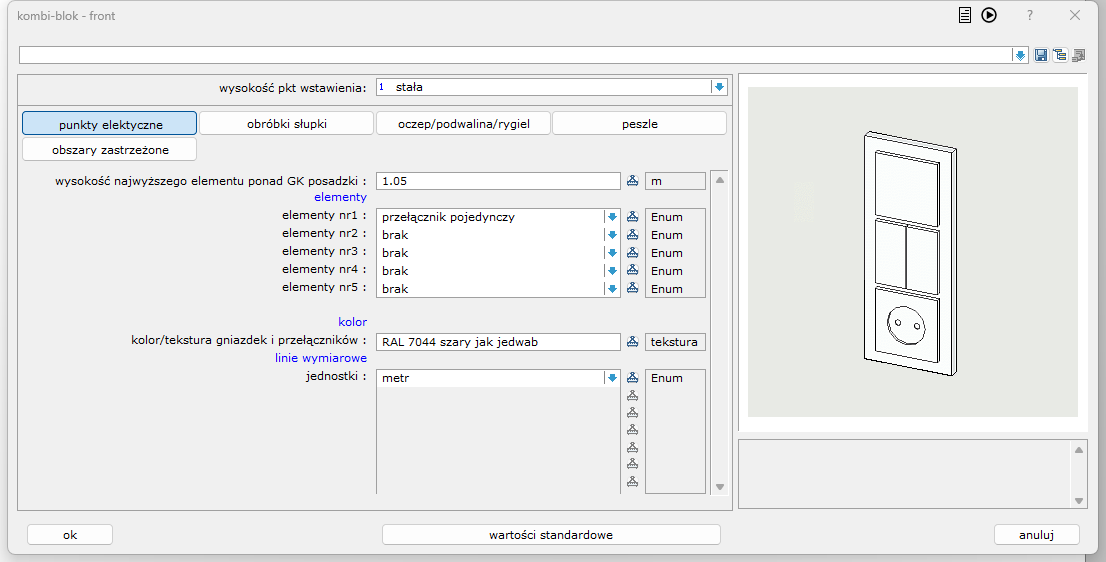Switch to the obróbki słupki tab
This screenshot has height=562, width=1106.
click(286, 124)
